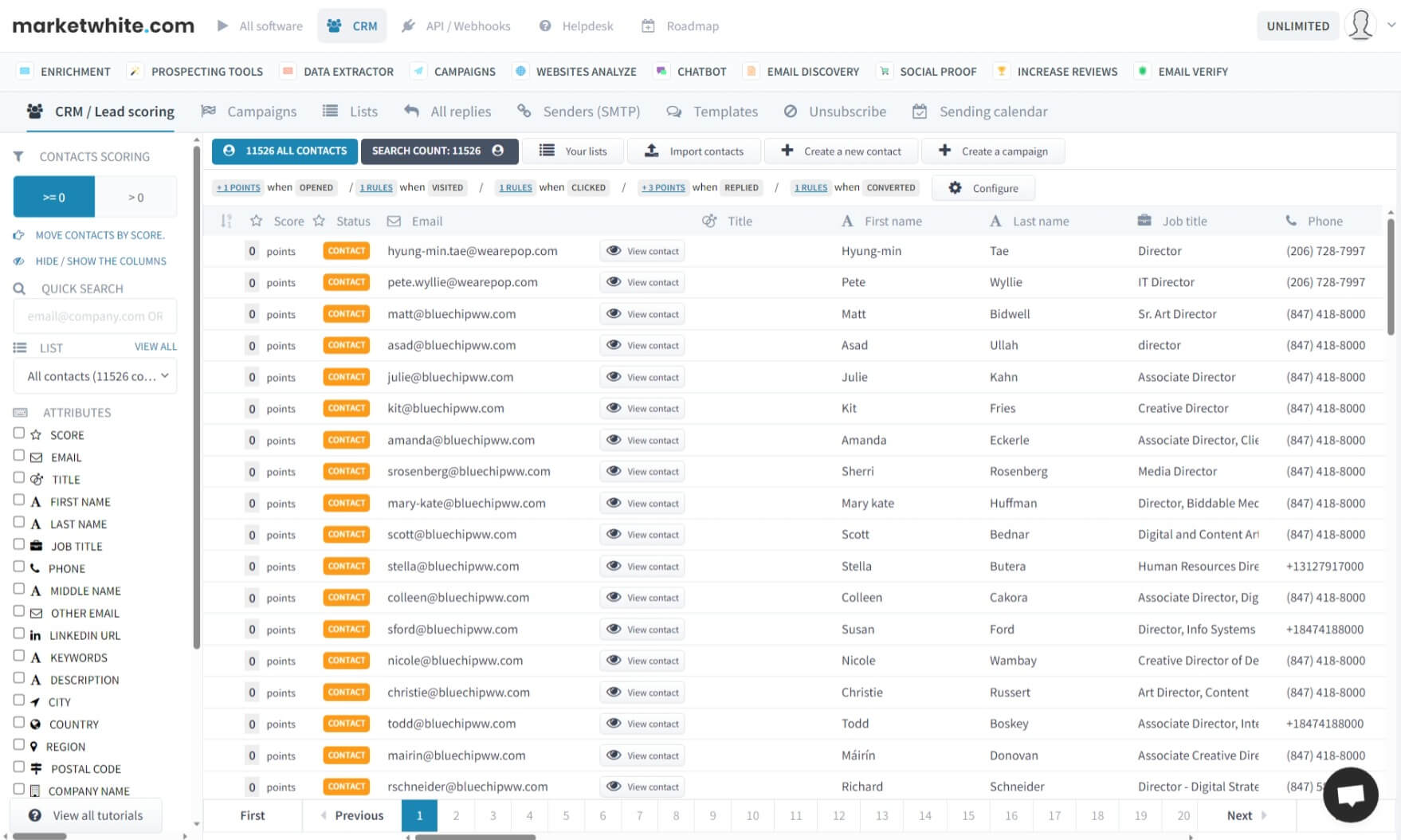1401x840 pixels.
Task: Tick the LINKEDIN URL attribute checkbox
Action: coord(19,634)
